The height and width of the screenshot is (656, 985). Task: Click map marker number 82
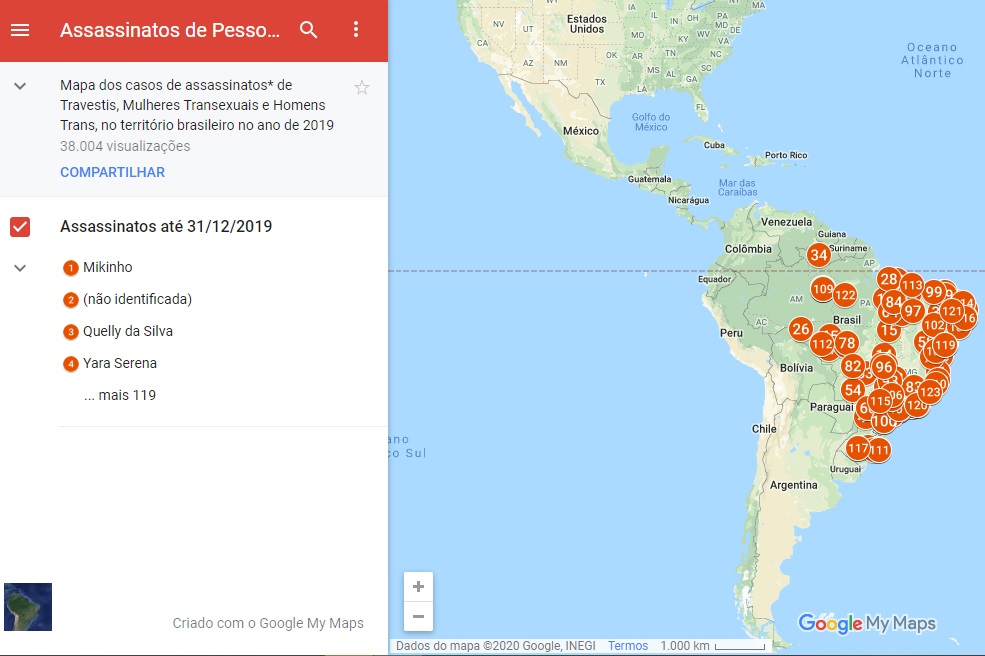852,366
